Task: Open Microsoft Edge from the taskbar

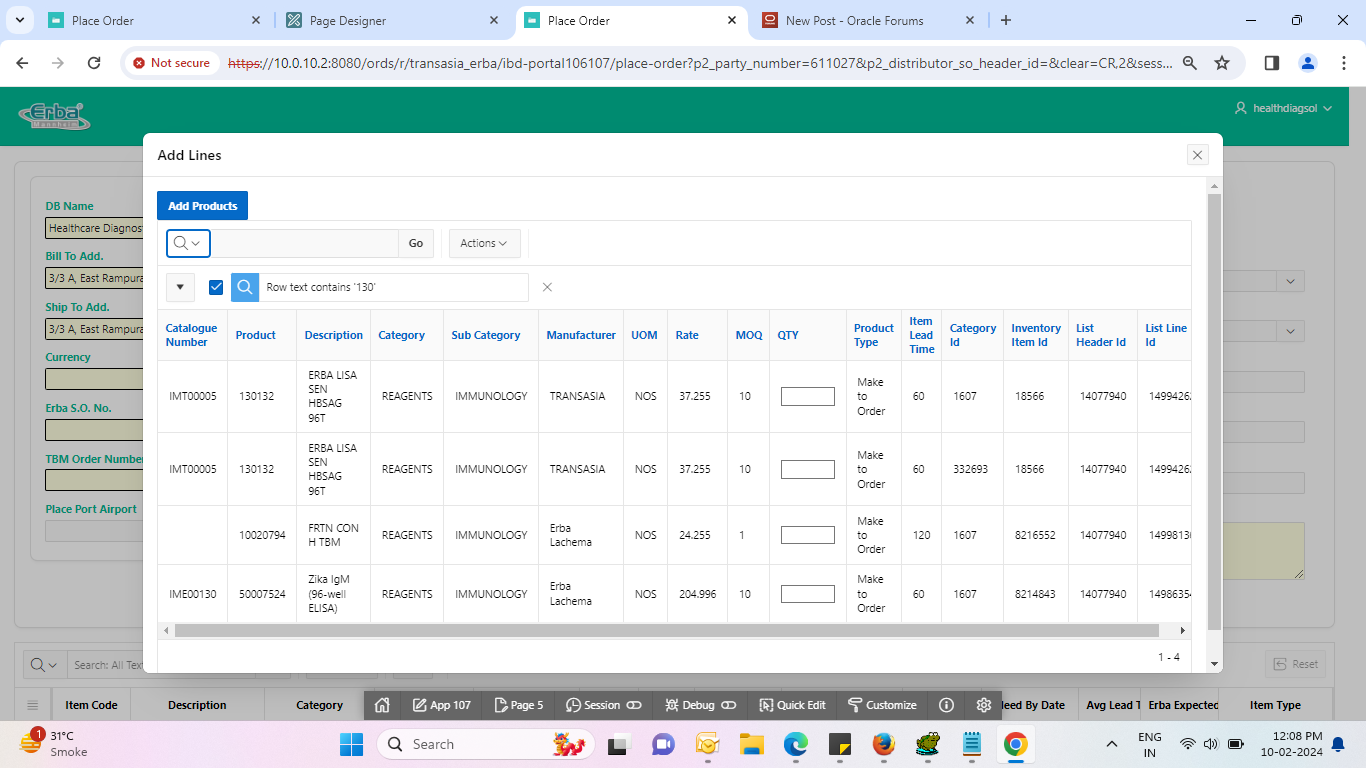Action: click(x=795, y=744)
